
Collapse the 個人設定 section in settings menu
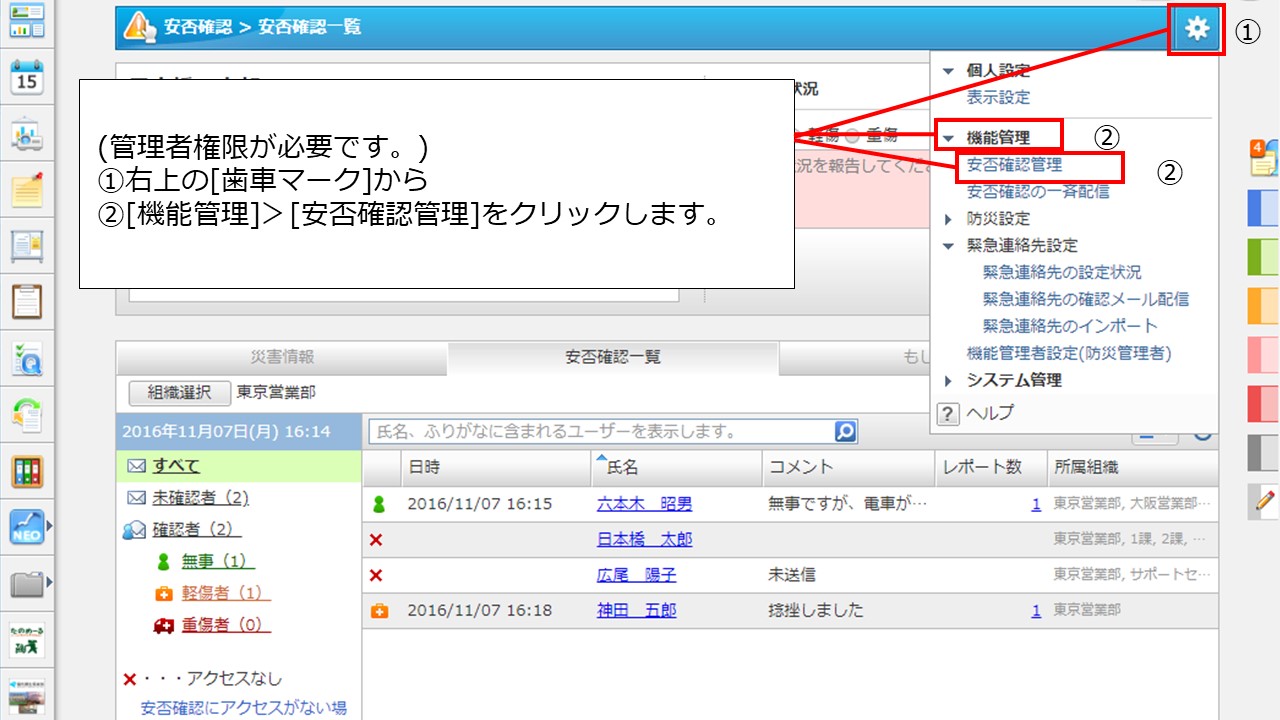pyautogui.click(x=949, y=71)
